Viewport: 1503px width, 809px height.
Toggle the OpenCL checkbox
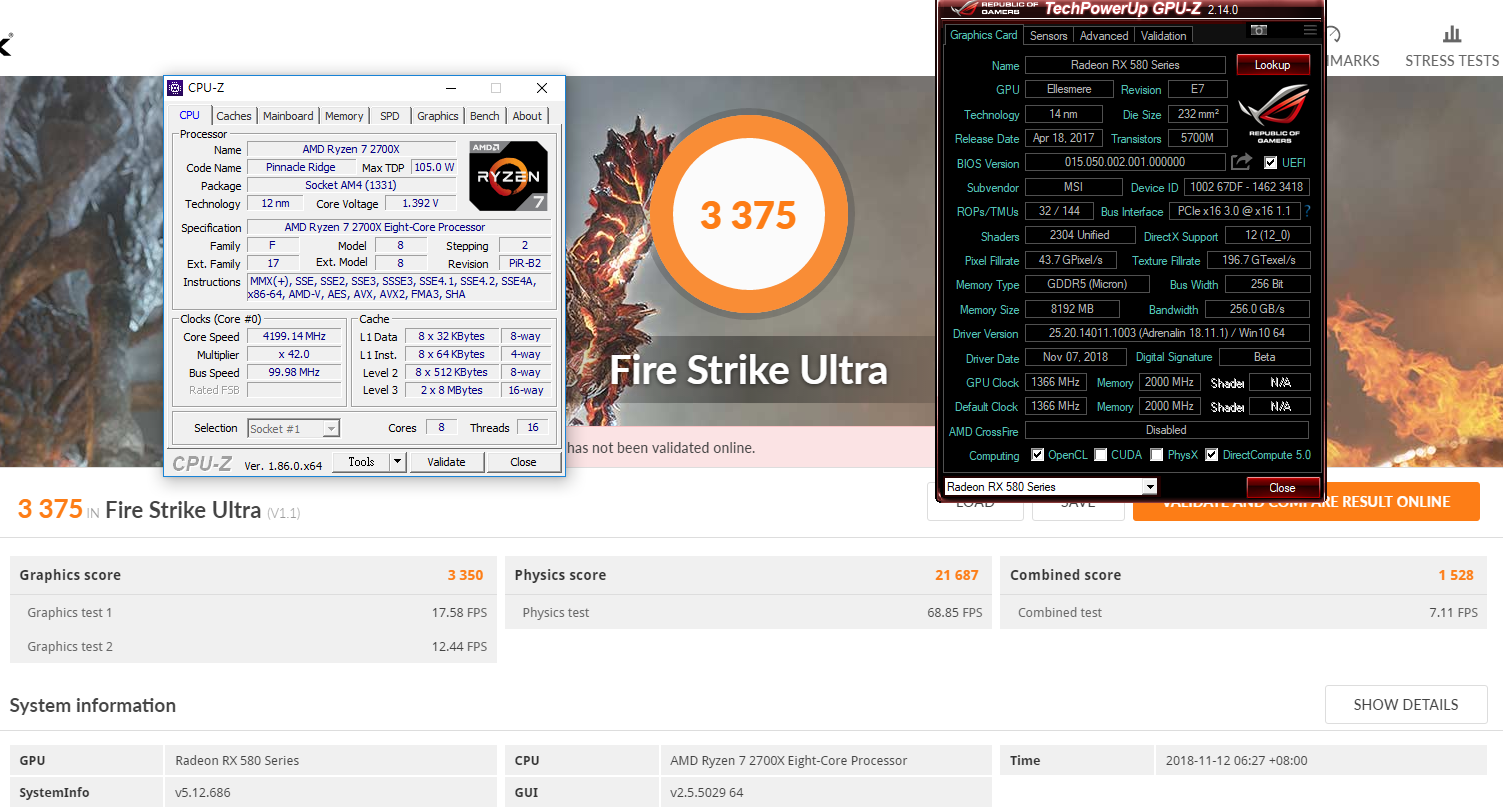[x=1038, y=455]
